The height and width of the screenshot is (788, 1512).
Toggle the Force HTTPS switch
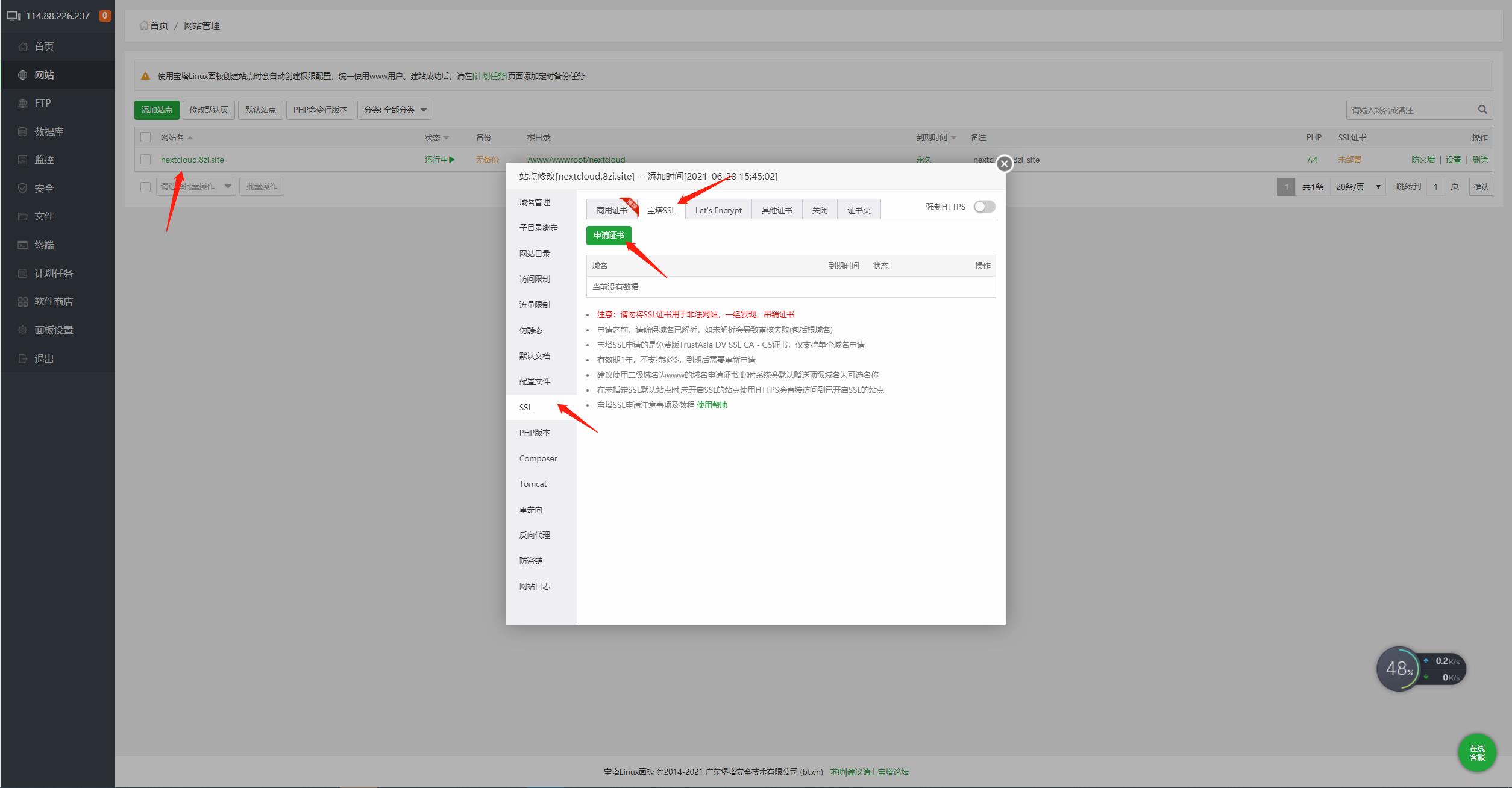coord(984,207)
